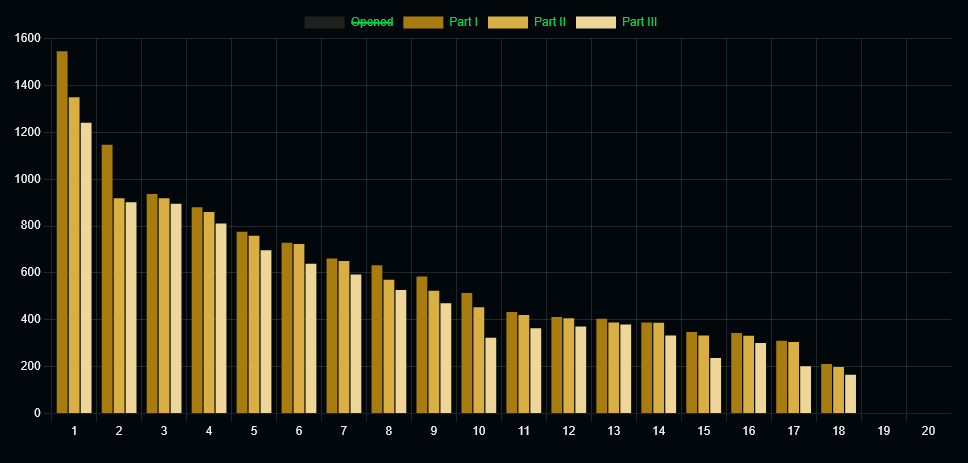Select the Part III bar for day 17

point(806,390)
